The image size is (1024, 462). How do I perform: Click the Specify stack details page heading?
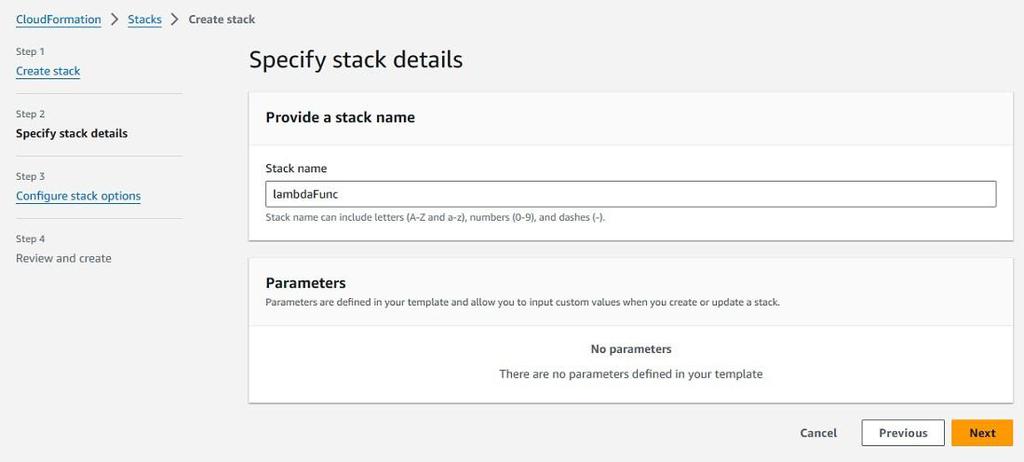click(x=355, y=59)
